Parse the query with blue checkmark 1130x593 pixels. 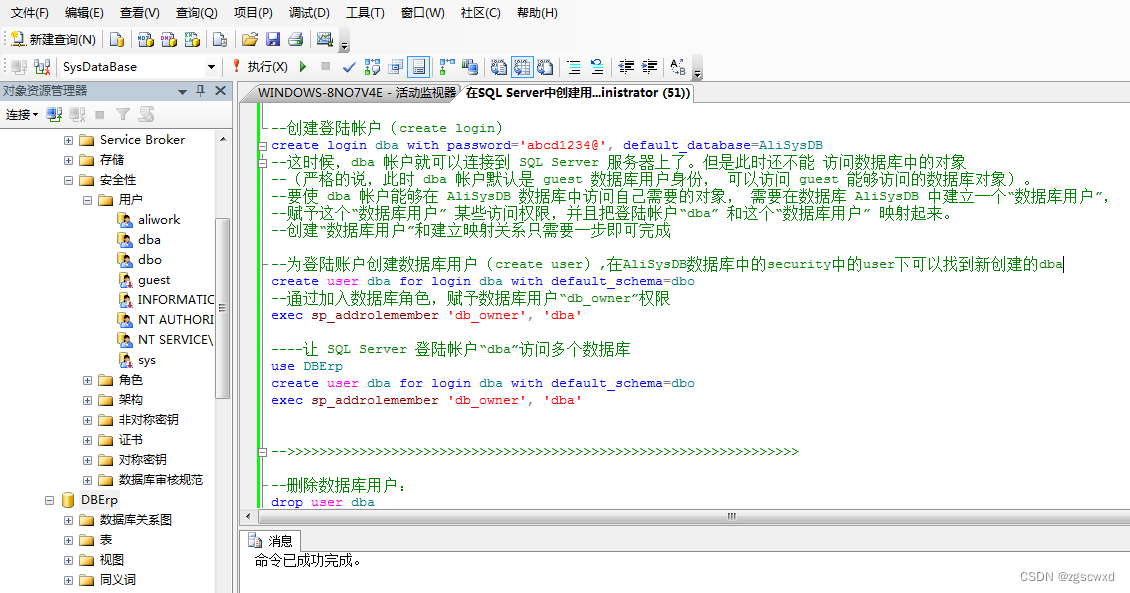click(x=349, y=67)
